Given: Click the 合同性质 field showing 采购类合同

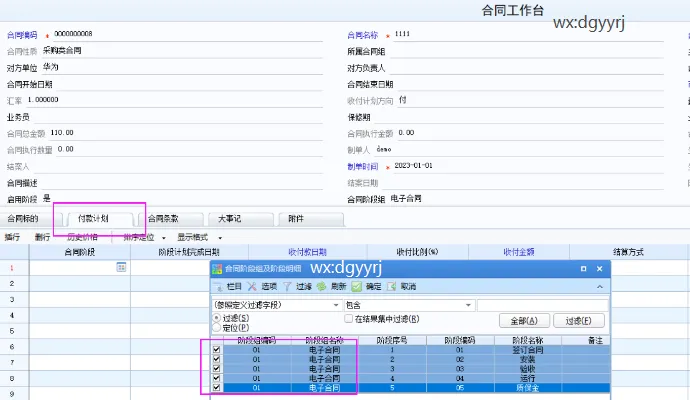Looking at the screenshot, I should click(x=182, y=51).
